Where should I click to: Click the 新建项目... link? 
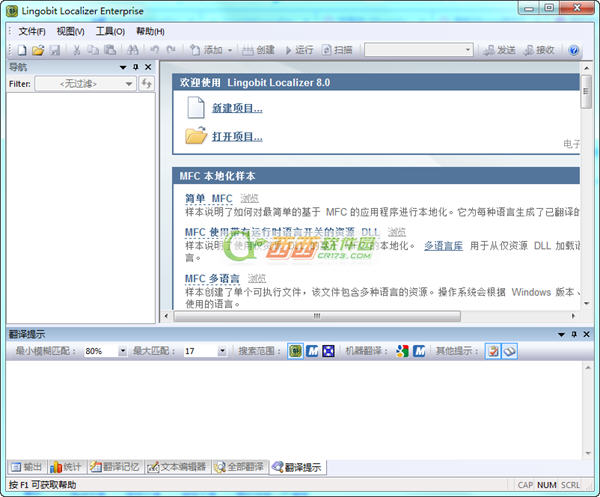pyautogui.click(x=237, y=108)
